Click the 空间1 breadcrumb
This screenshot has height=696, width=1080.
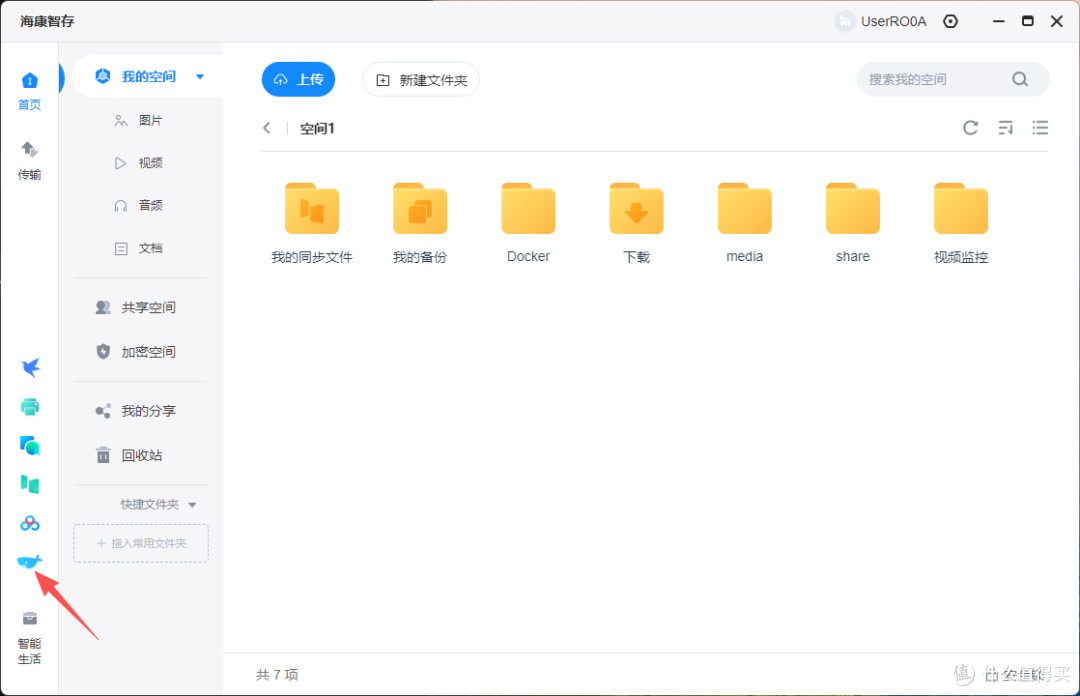317,129
